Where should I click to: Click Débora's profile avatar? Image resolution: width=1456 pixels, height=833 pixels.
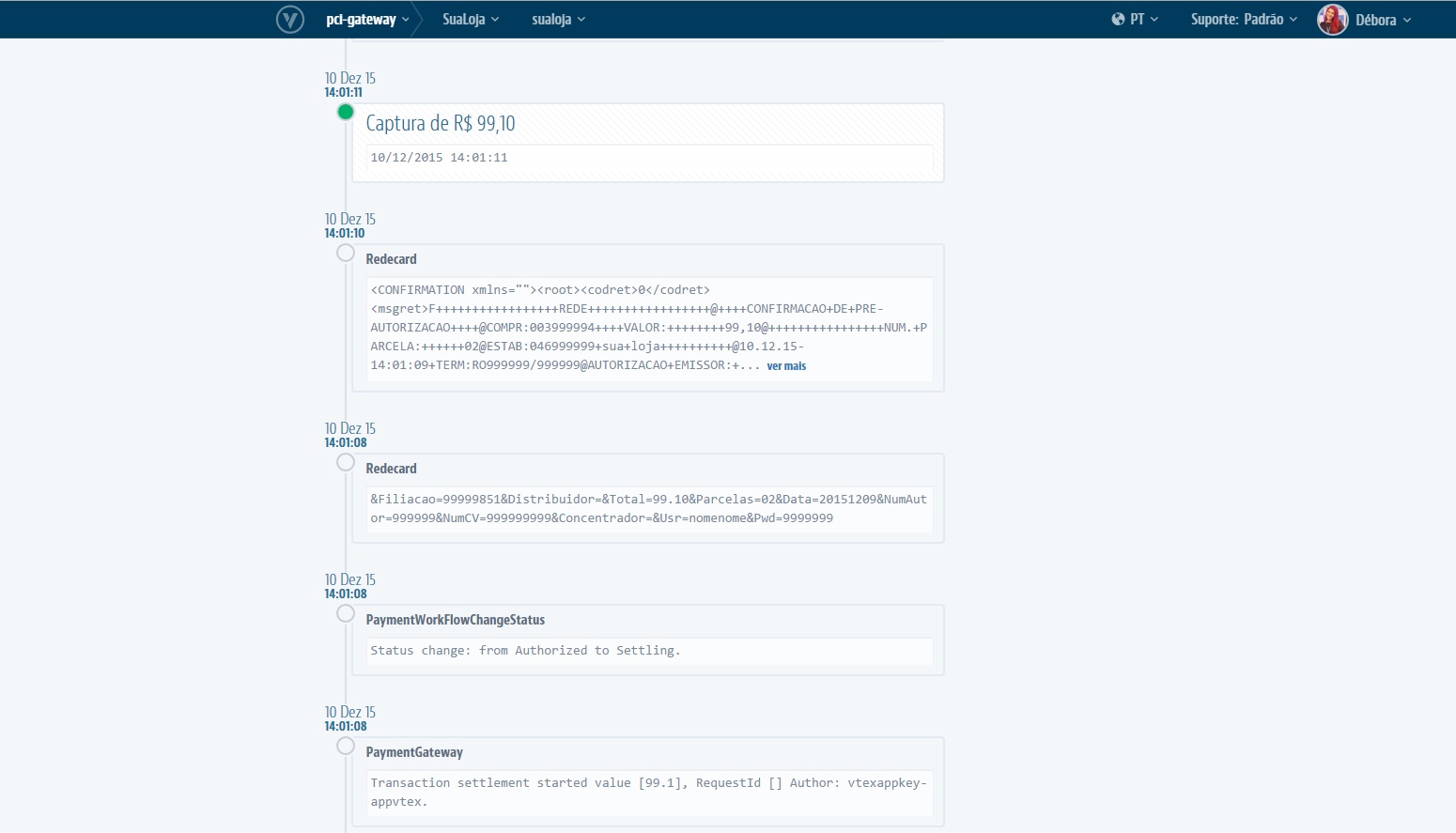(x=1332, y=19)
